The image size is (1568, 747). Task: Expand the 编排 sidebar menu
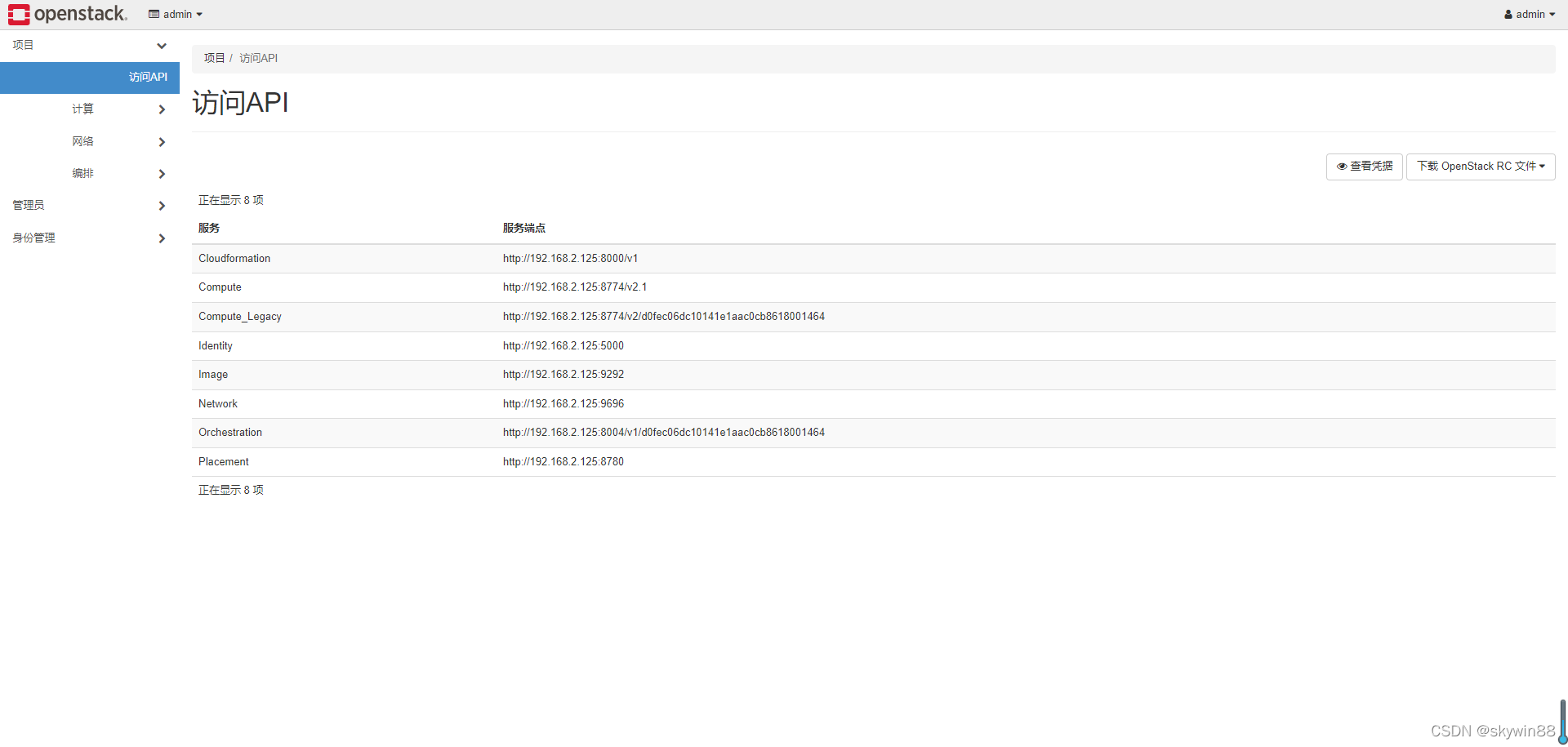pos(90,174)
